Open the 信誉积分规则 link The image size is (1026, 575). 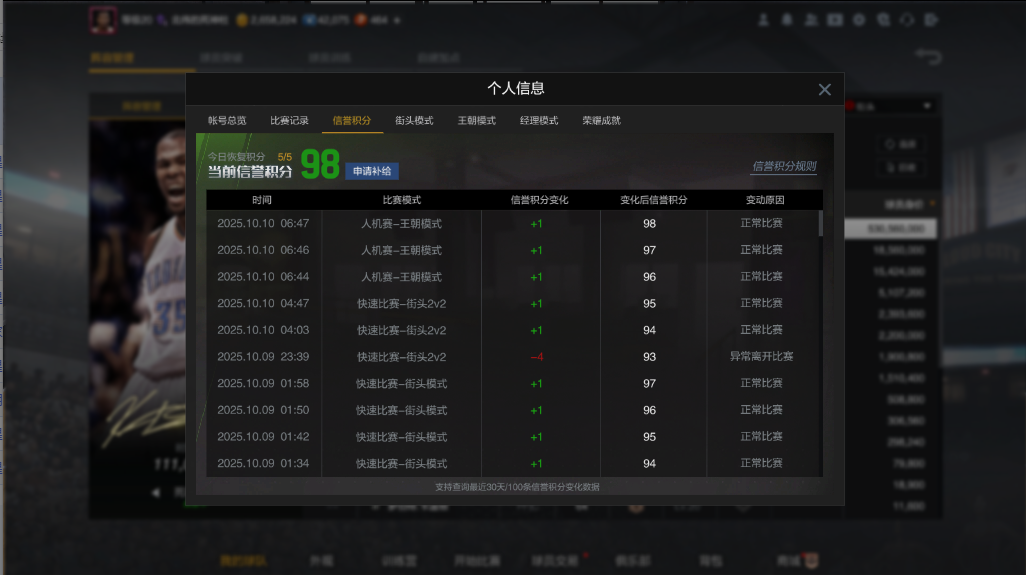[x=784, y=167]
